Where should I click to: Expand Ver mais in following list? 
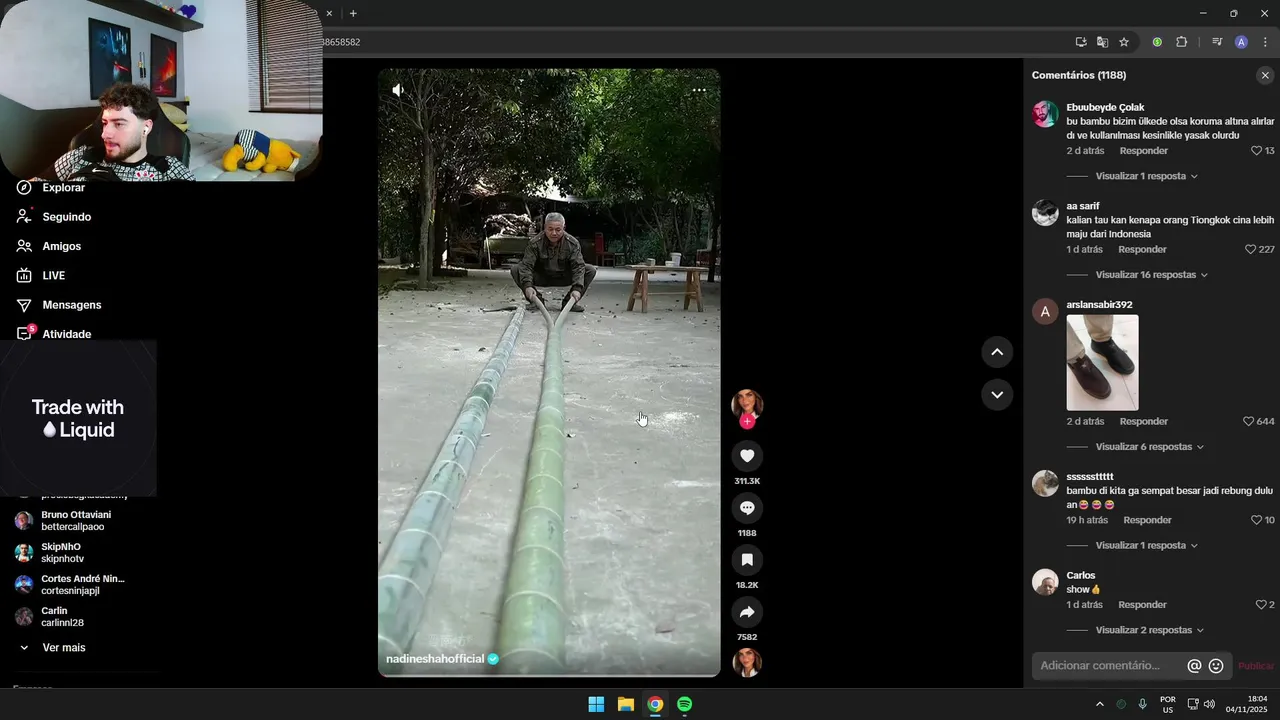pos(63,648)
